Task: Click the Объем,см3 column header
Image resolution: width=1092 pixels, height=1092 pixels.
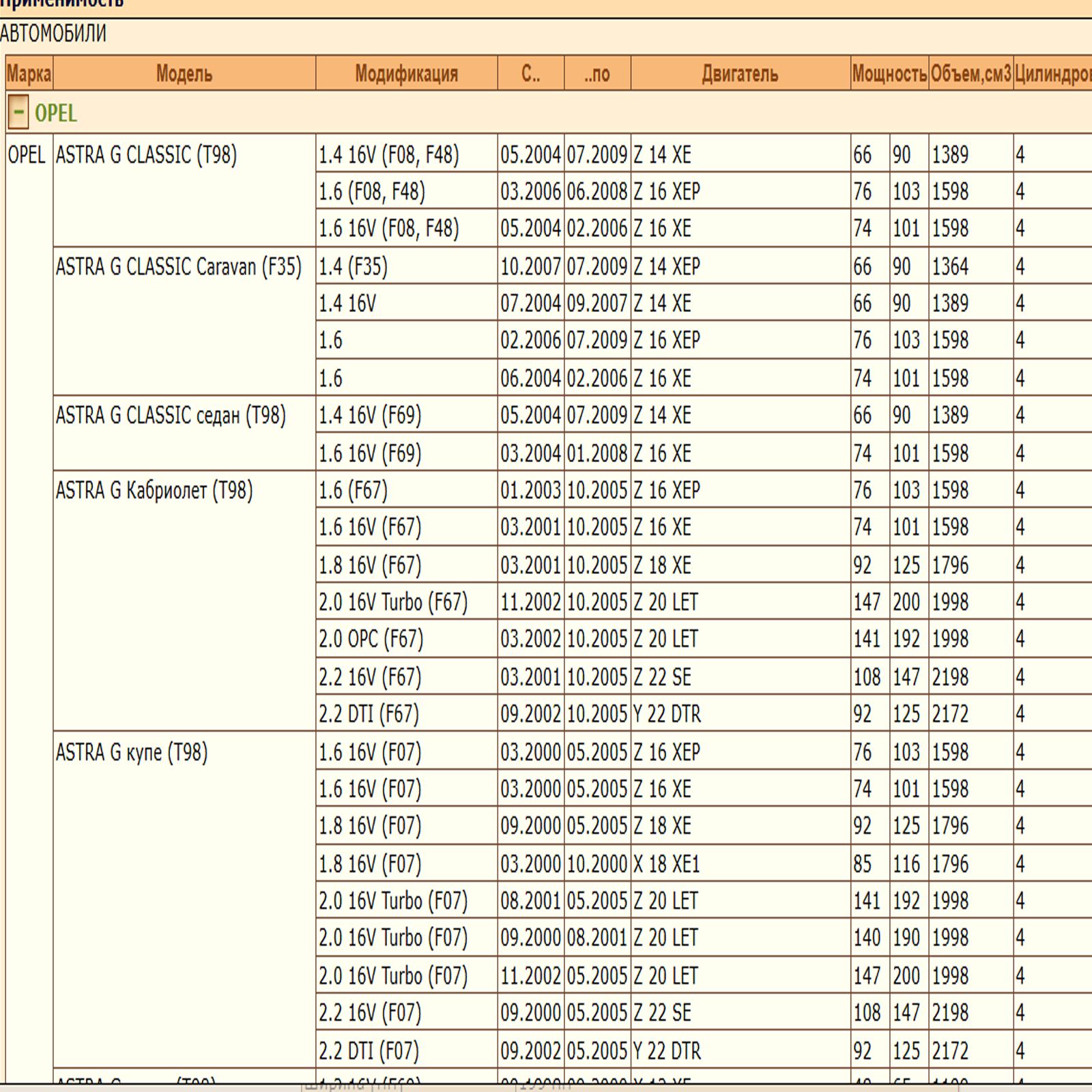Action: click(971, 74)
